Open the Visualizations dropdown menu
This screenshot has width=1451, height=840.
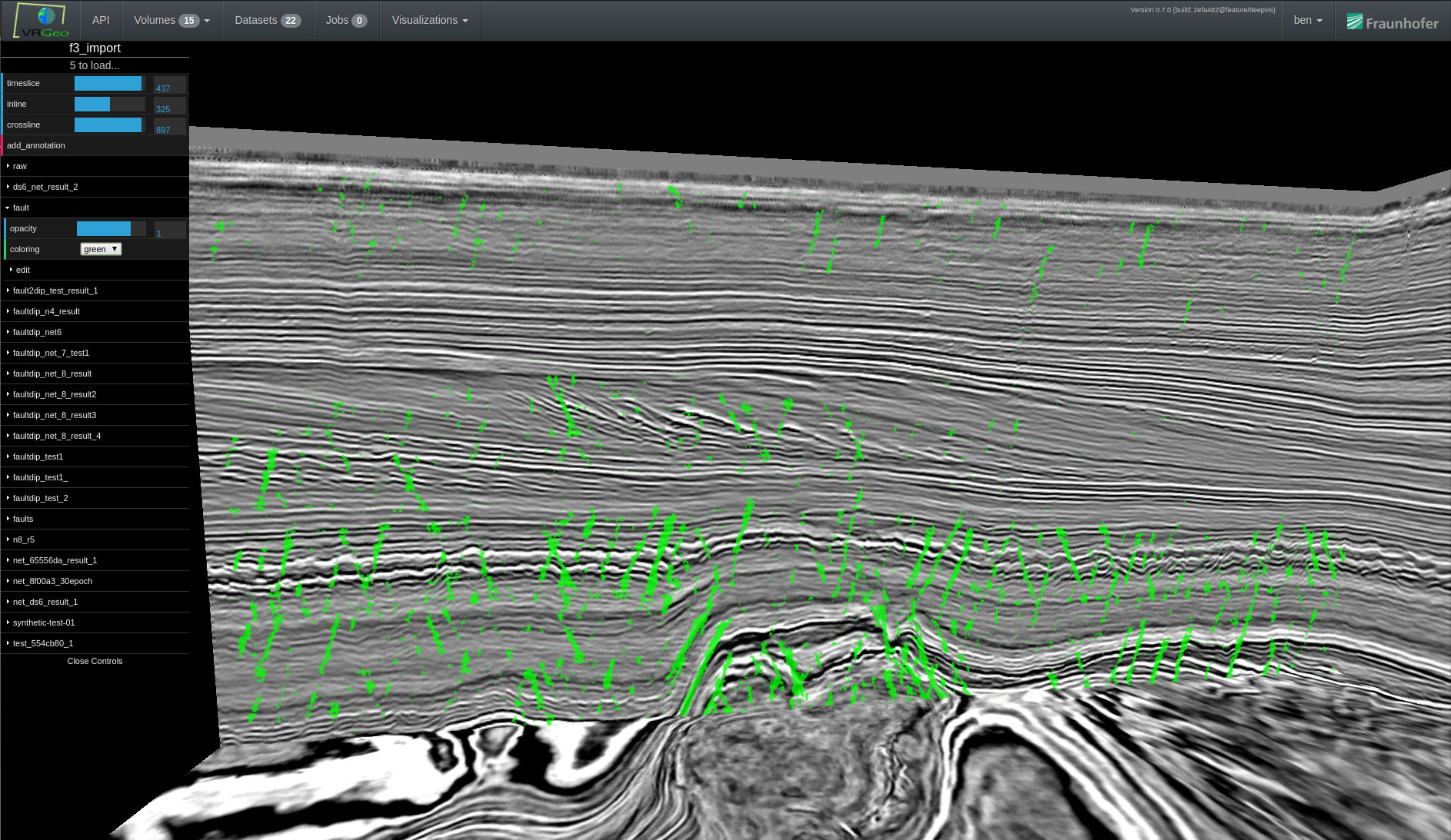[x=429, y=20]
